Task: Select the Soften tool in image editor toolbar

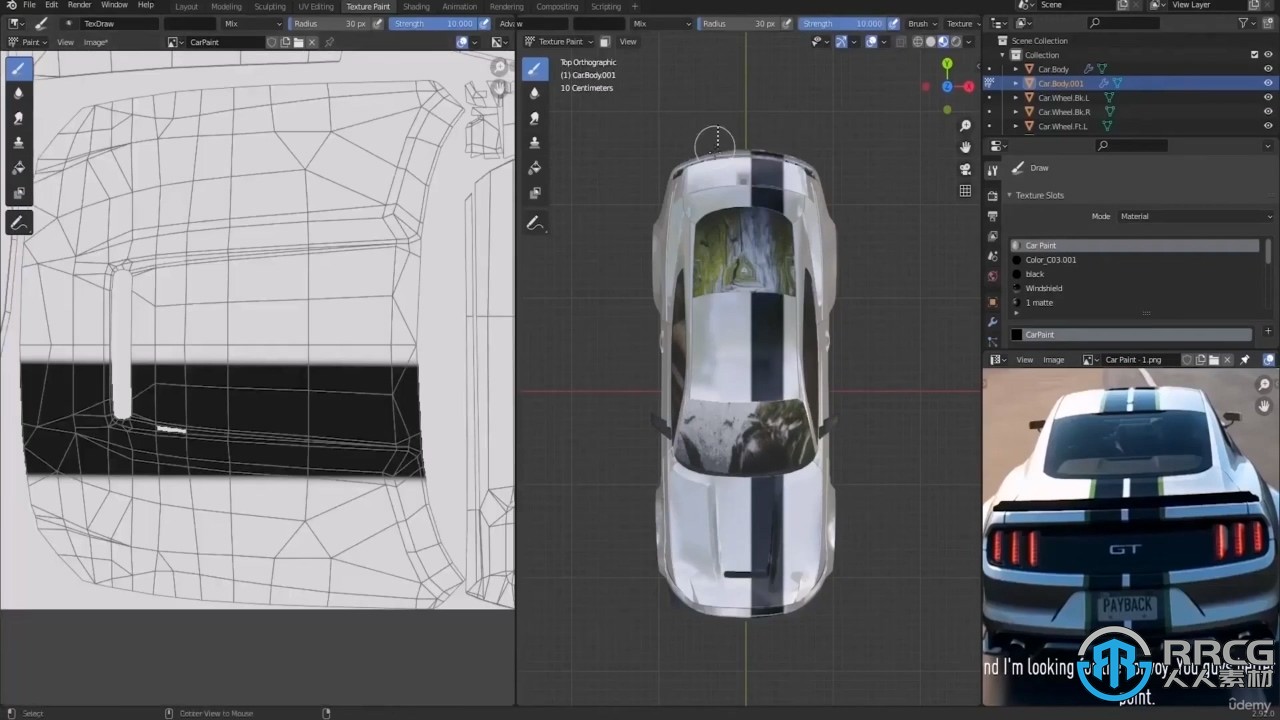Action: click(18, 93)
